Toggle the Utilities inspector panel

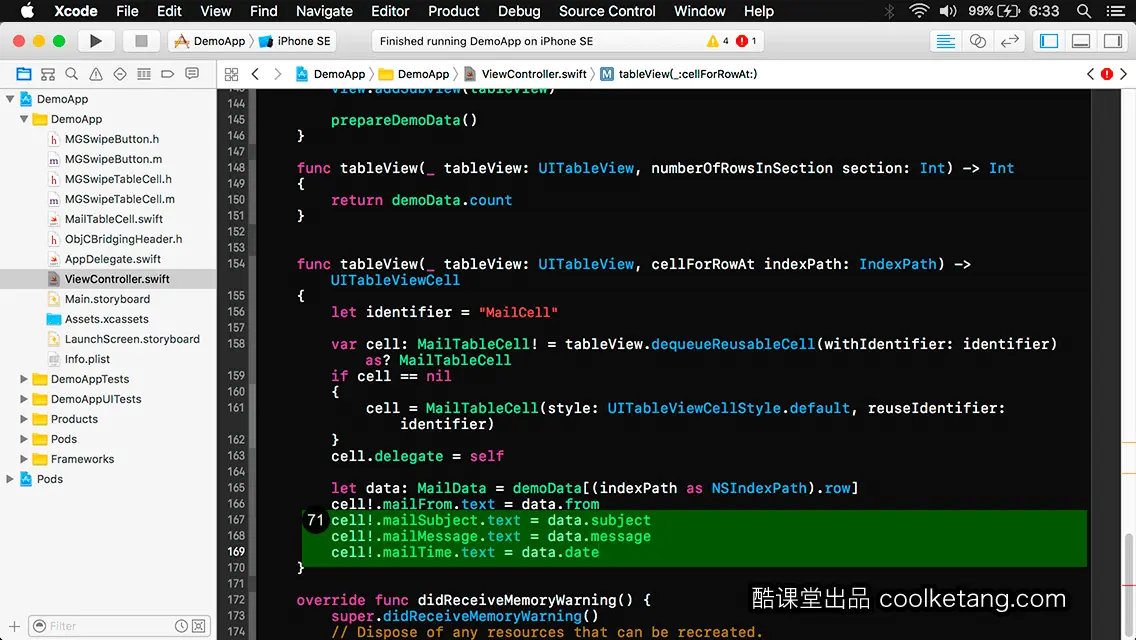1113,41
